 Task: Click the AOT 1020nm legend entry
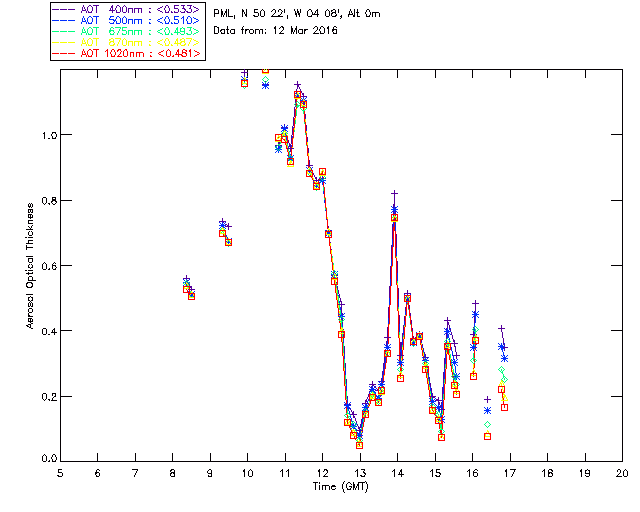click(126, 53)
